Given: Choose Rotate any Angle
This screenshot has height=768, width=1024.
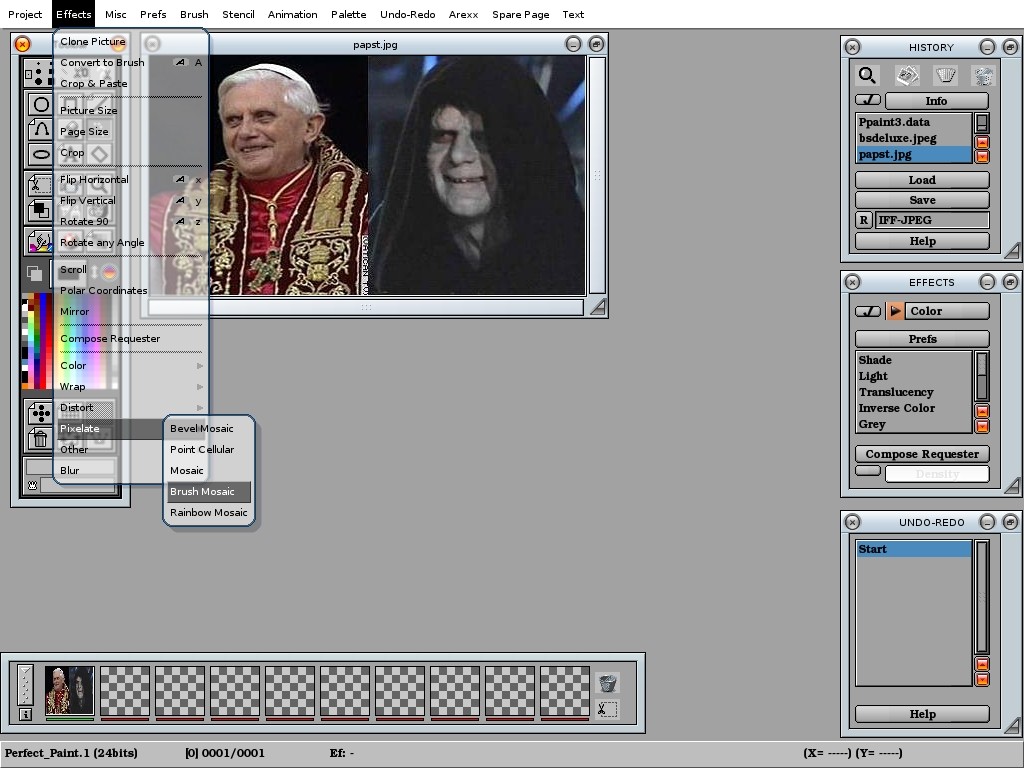Looking at the screenshot, I should coord(131,242).
